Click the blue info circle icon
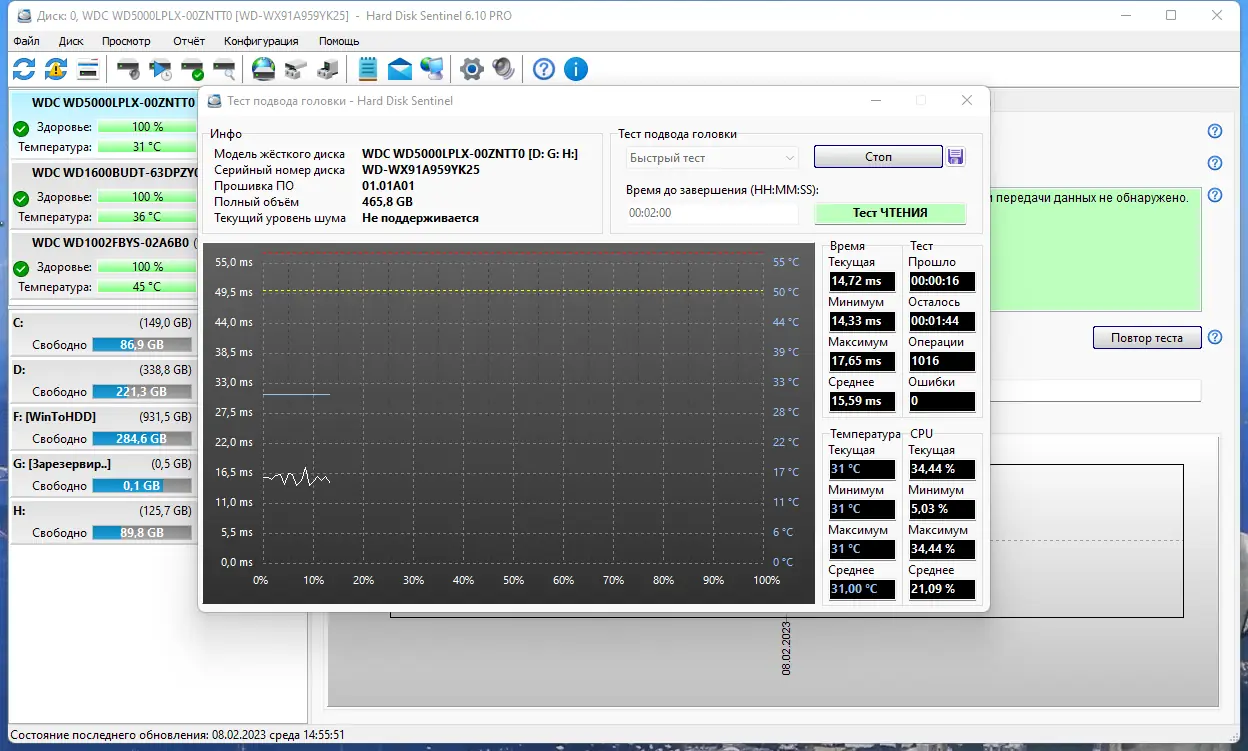The image size is (1248, 751). (x=576, y=69)
